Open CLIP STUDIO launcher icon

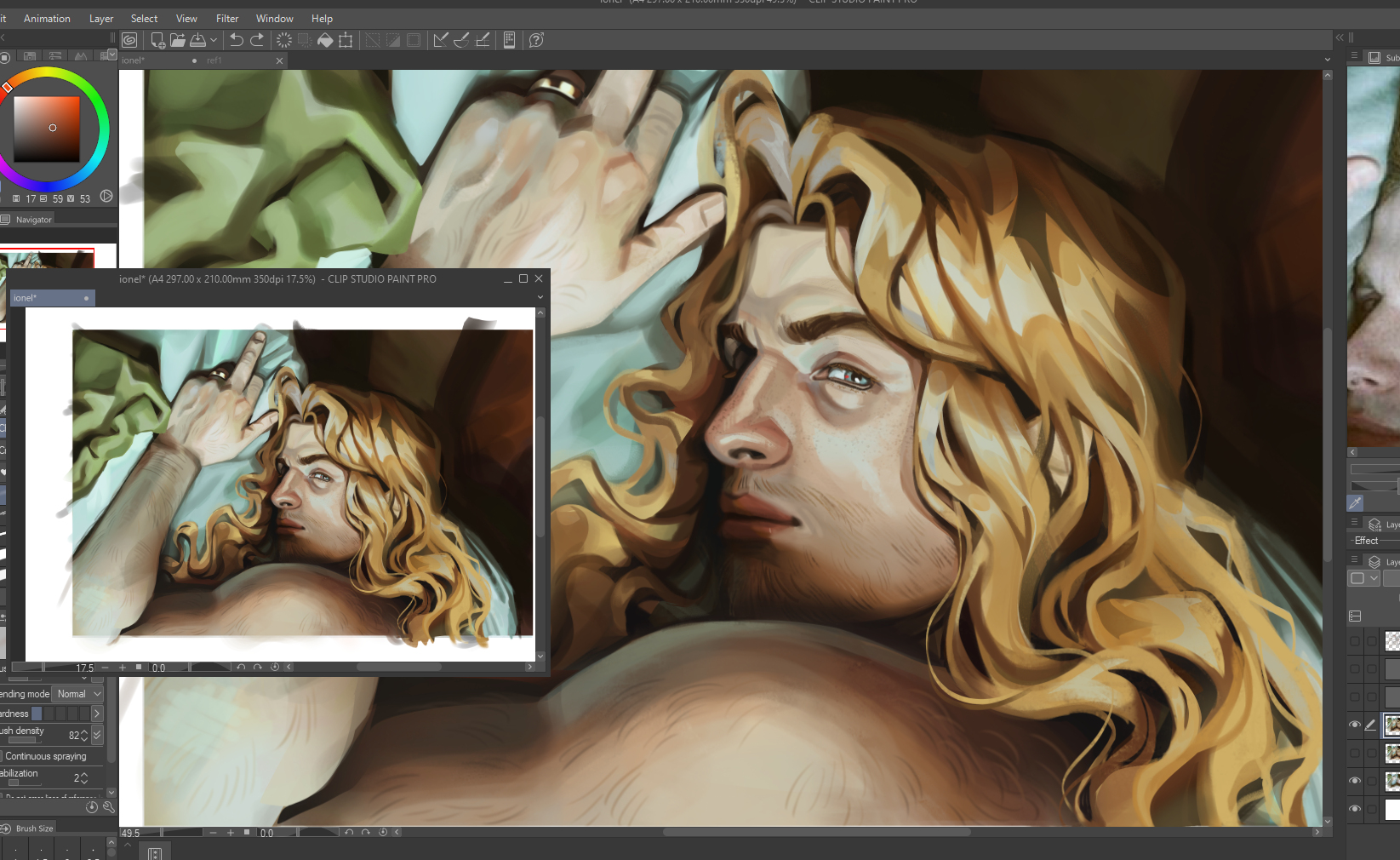coord(129,40)
